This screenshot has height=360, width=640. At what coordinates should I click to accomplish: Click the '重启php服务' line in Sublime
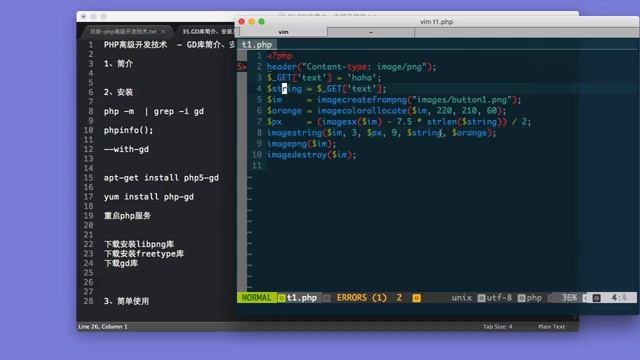[x=127, y=216]
